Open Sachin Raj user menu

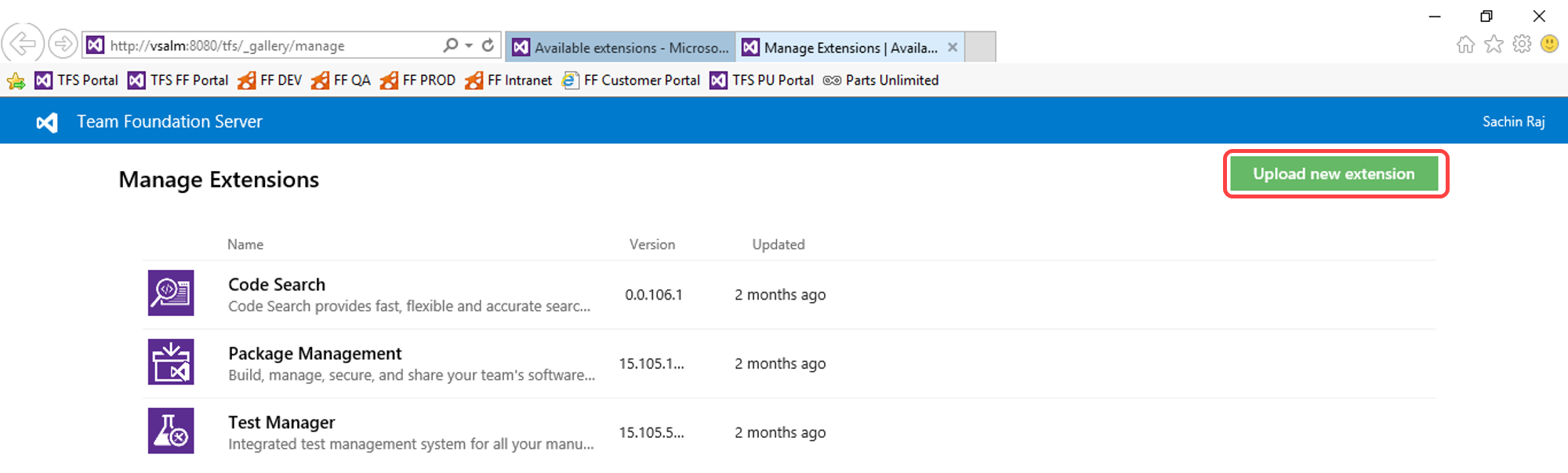(x=1513, y=122)
